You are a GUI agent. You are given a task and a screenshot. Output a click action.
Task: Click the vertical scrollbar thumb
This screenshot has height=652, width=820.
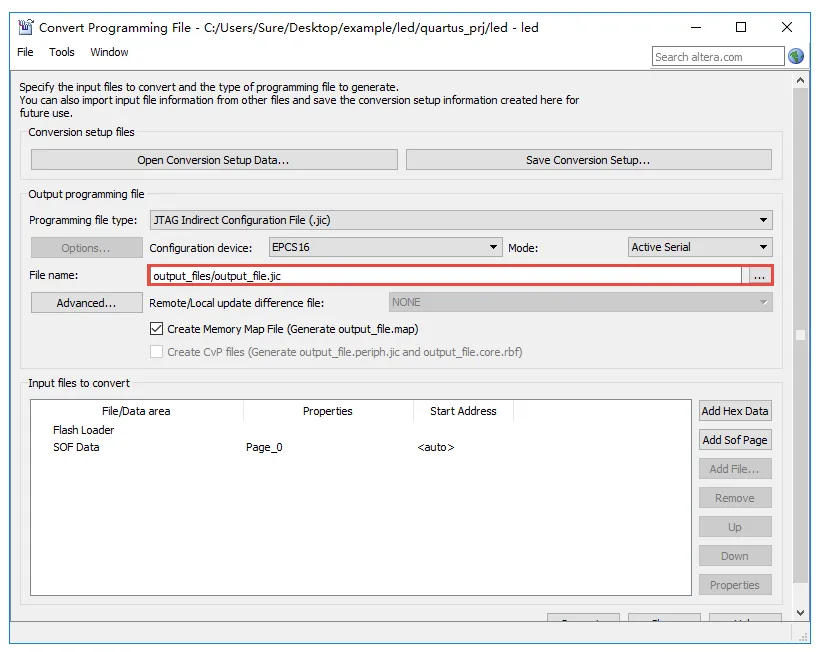tap(800, 335)
